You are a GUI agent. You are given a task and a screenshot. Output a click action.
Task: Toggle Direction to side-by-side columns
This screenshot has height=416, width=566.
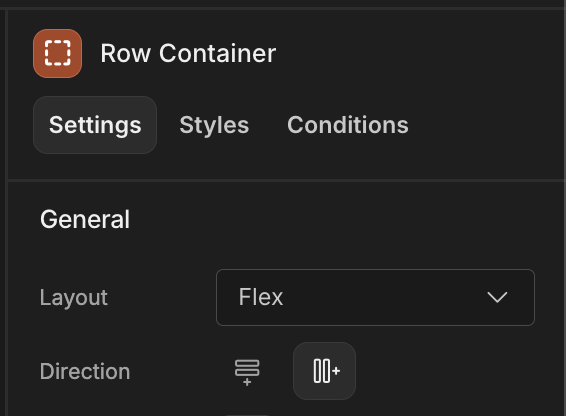[324, 371]
